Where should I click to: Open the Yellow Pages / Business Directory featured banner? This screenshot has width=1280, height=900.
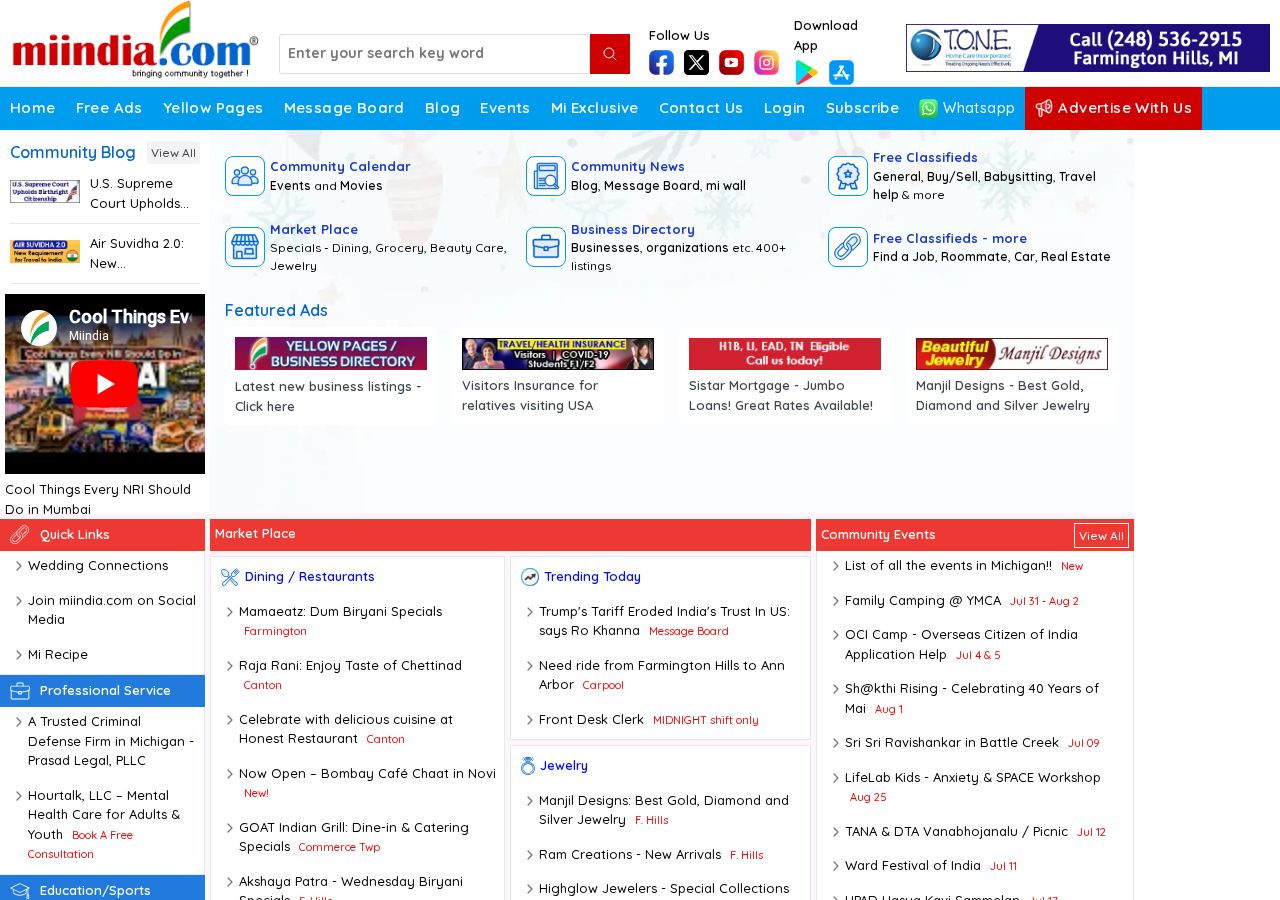[331, 354]
